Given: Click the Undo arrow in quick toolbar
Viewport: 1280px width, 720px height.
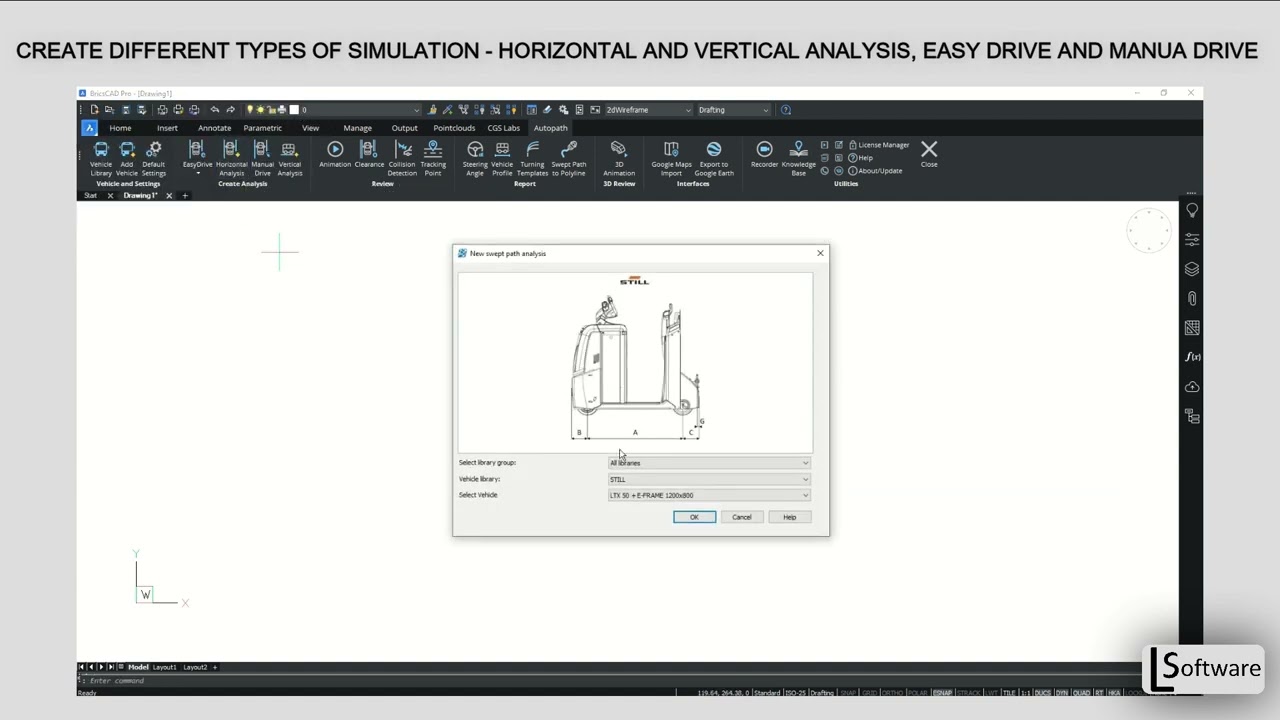Looking at the screenshot, I should coord(214,110).
